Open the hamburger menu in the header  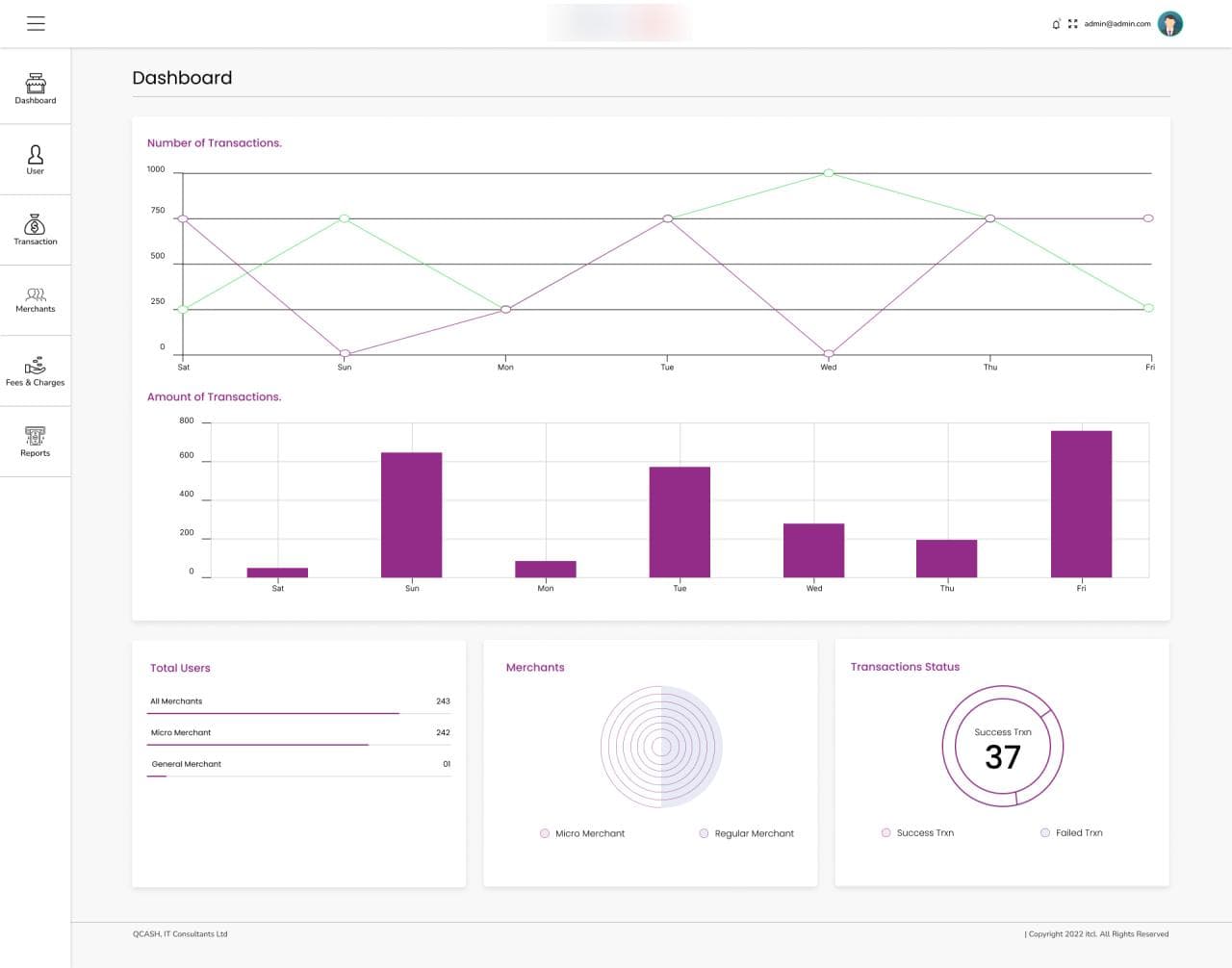tap(36, 23)
